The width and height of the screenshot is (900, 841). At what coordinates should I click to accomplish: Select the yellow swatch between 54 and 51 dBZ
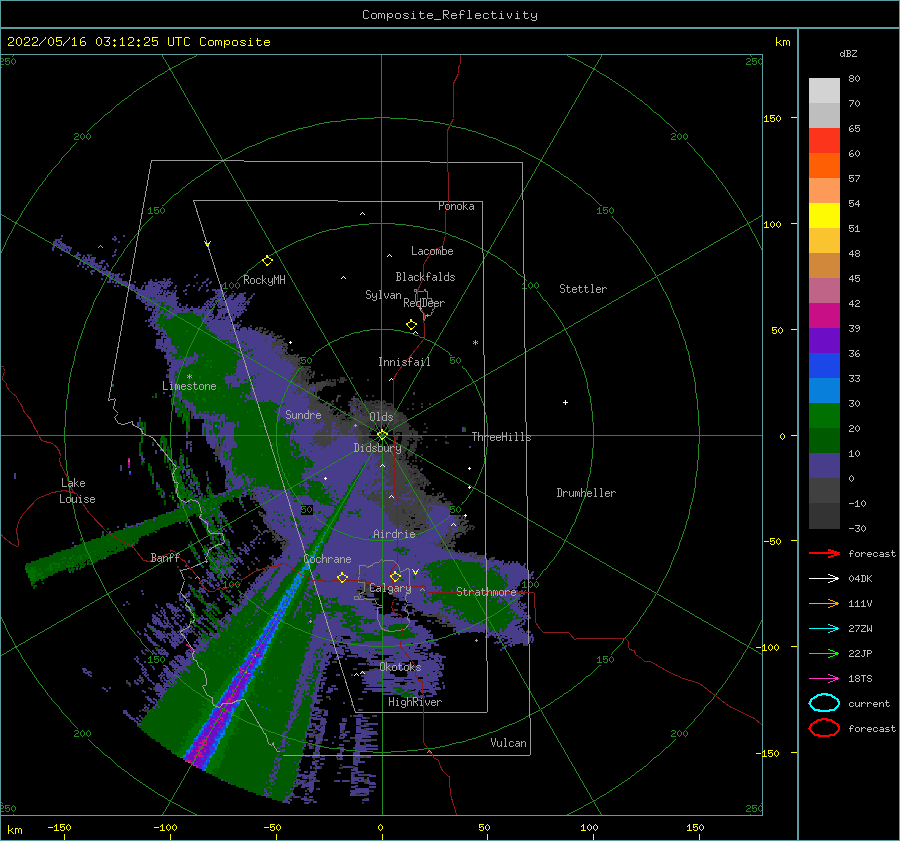click(x=824, y=215)
